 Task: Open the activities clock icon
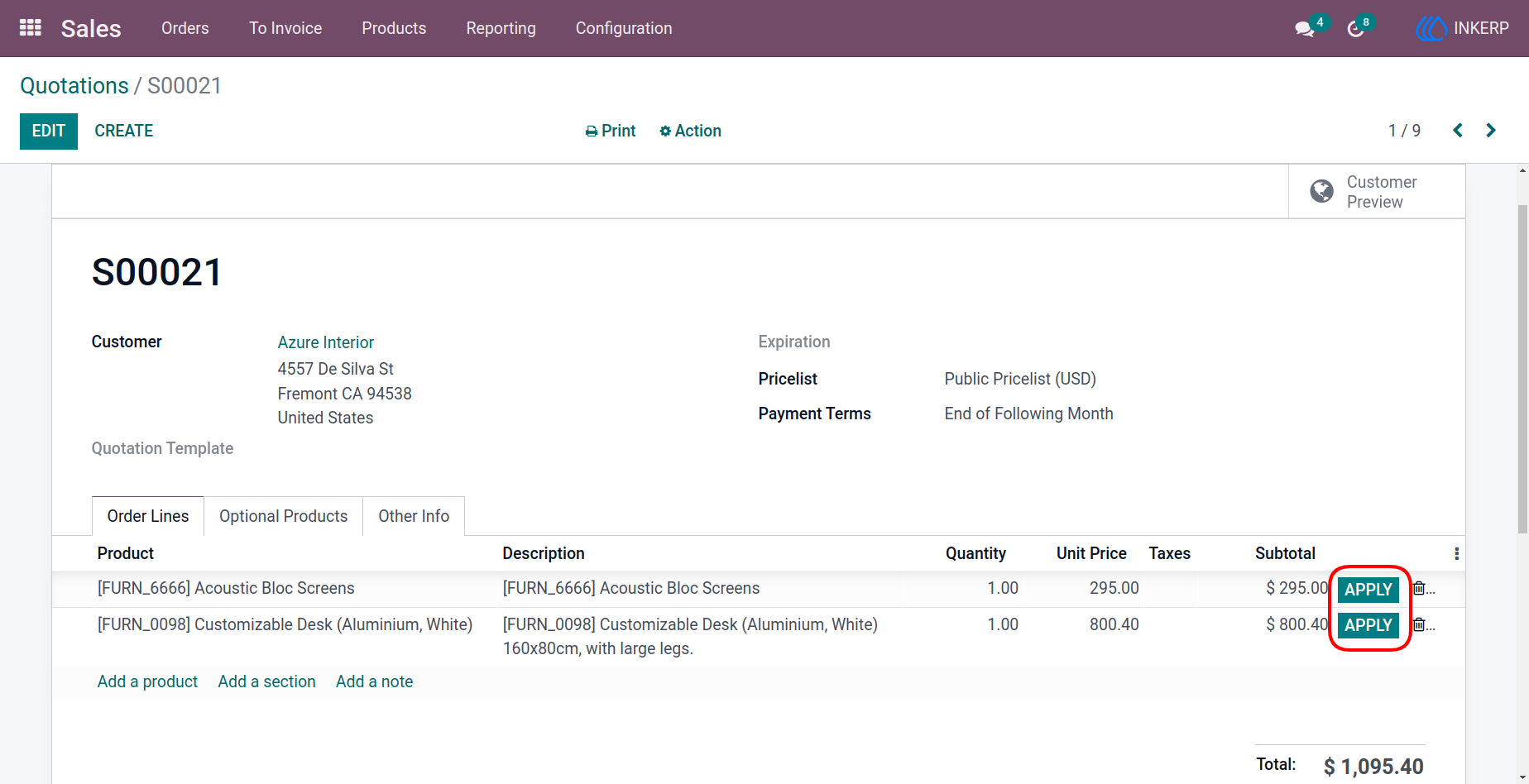(x=1355, y=29)
